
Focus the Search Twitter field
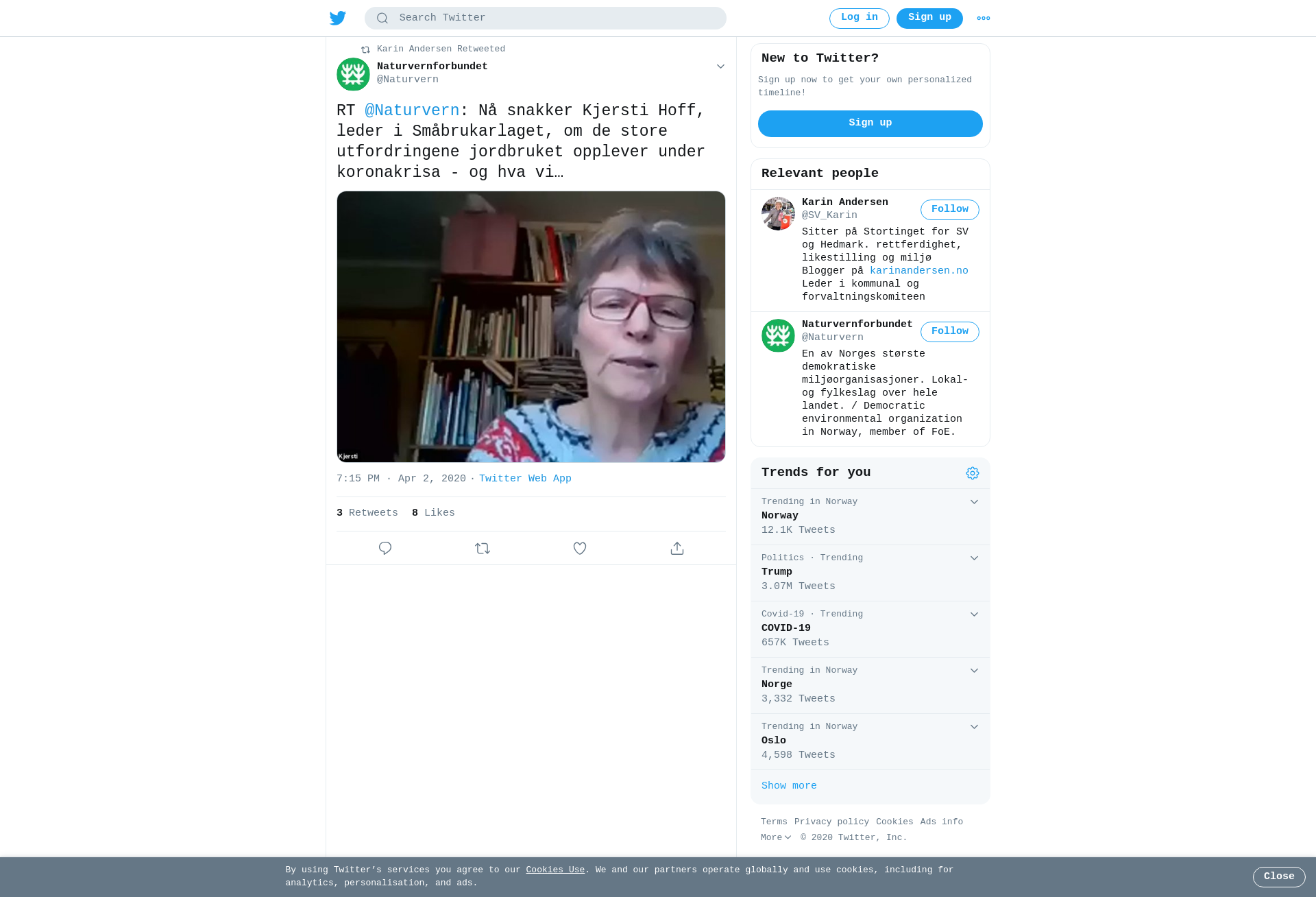point(546,18)
